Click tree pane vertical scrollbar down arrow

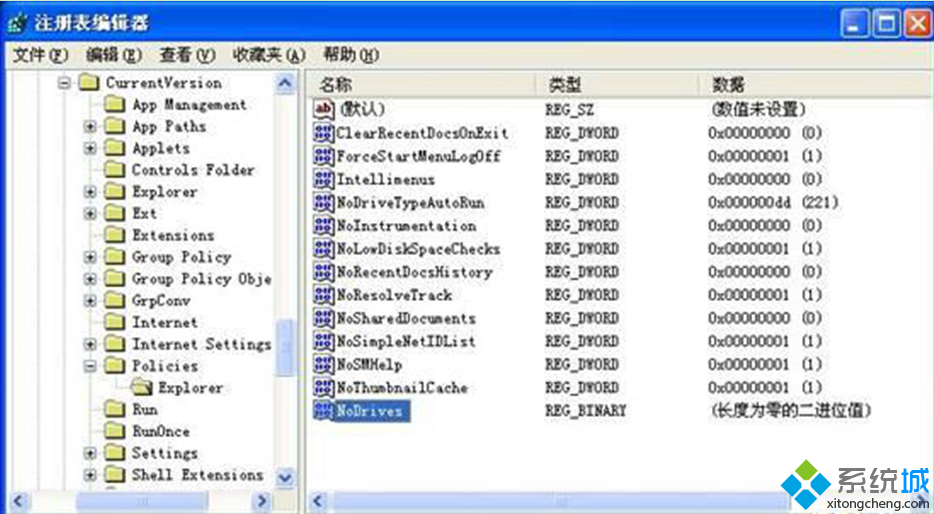(x=285, y=478)
